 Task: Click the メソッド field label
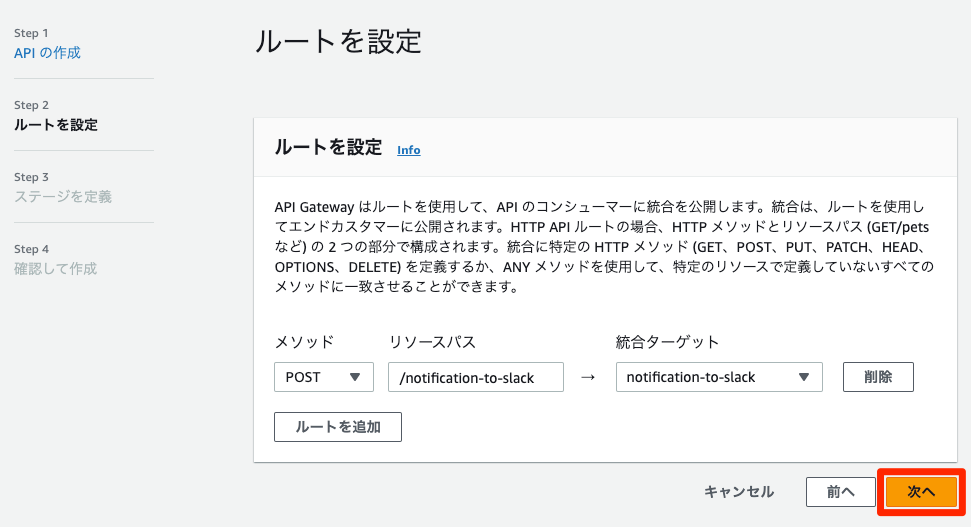point(304,342)
